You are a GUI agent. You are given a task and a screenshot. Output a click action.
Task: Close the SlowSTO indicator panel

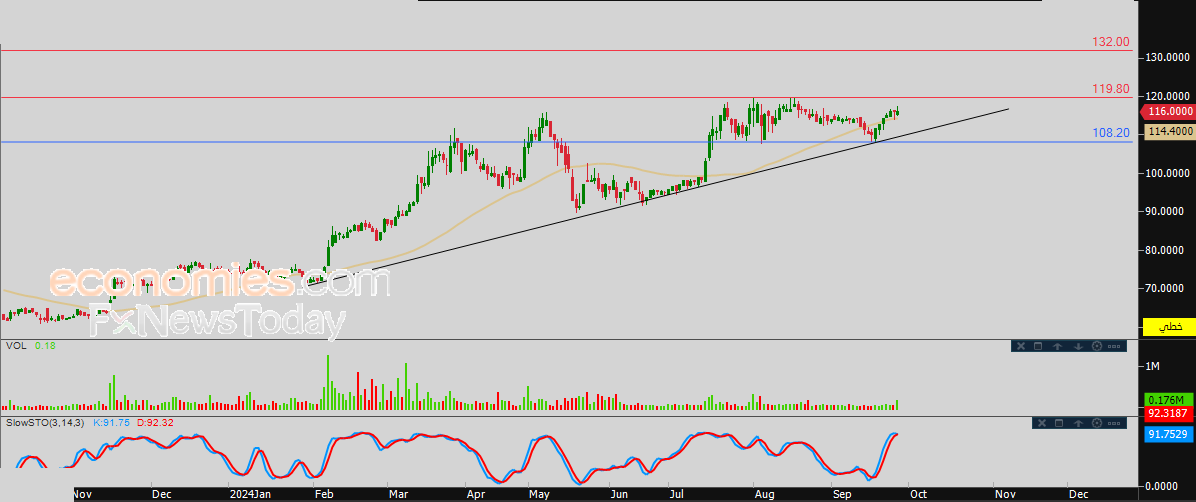pos(1042,423)
